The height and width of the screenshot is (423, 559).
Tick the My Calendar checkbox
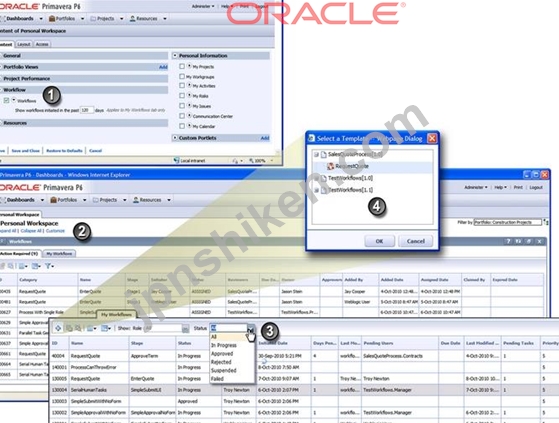pos(182,126)
